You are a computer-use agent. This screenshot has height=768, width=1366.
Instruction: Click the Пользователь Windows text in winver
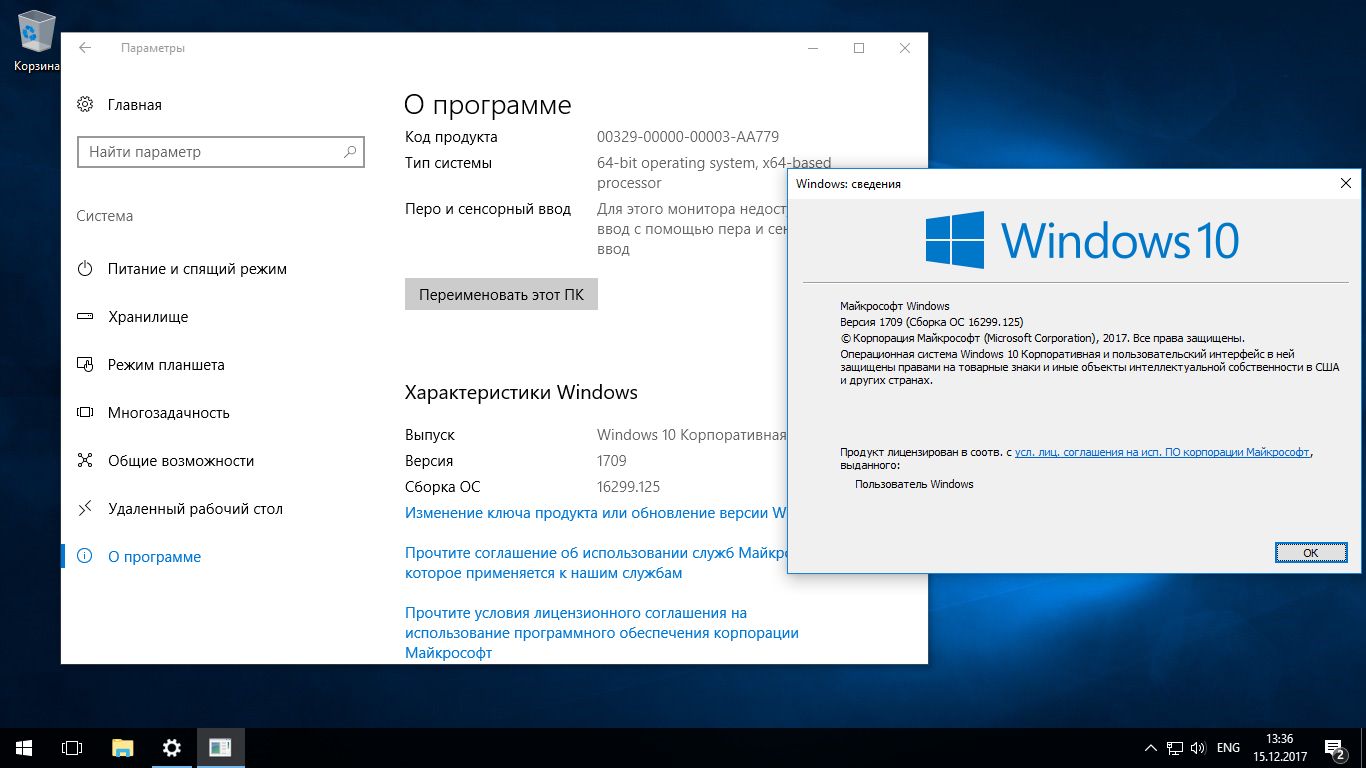[914, 484]
